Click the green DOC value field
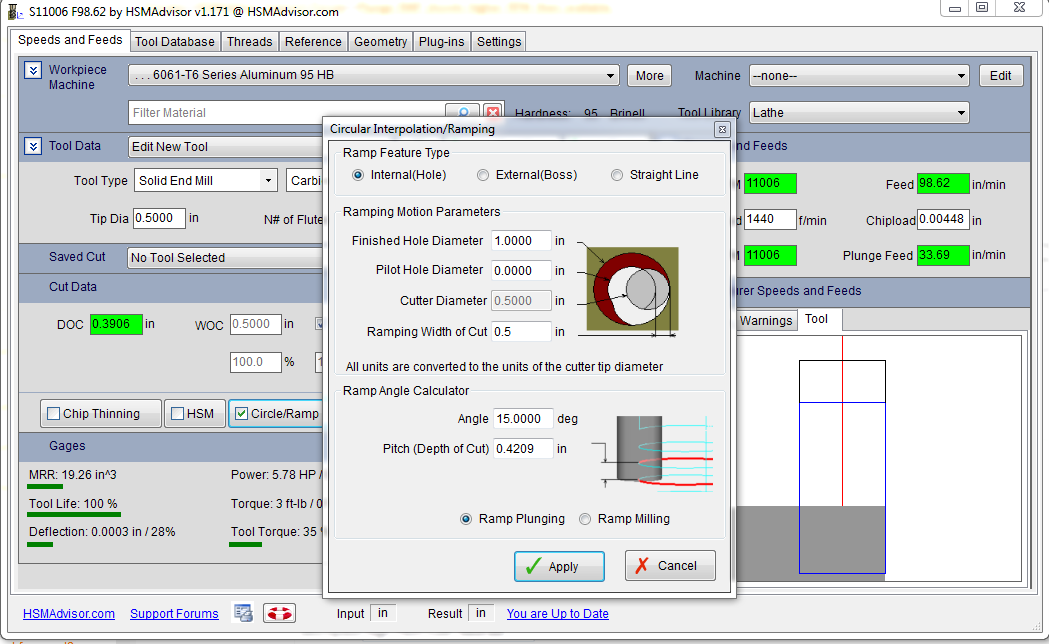Viewport: 1049px width, 644px height. point(116,324)
